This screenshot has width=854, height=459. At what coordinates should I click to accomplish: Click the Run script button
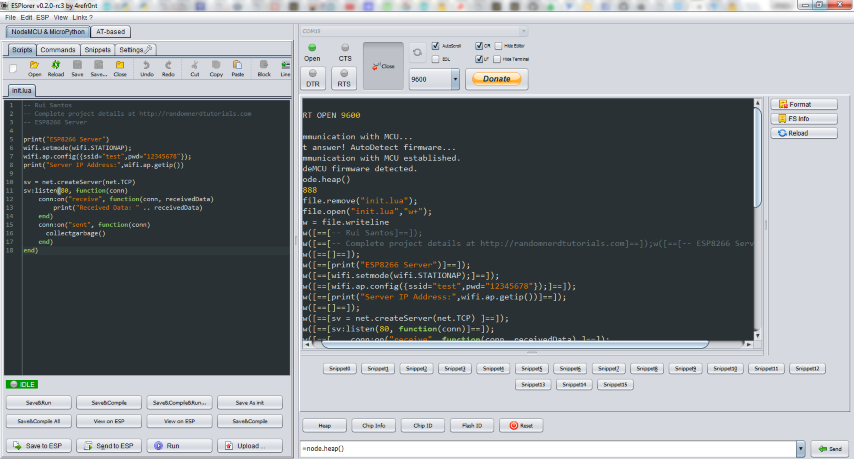coord(179,445)
